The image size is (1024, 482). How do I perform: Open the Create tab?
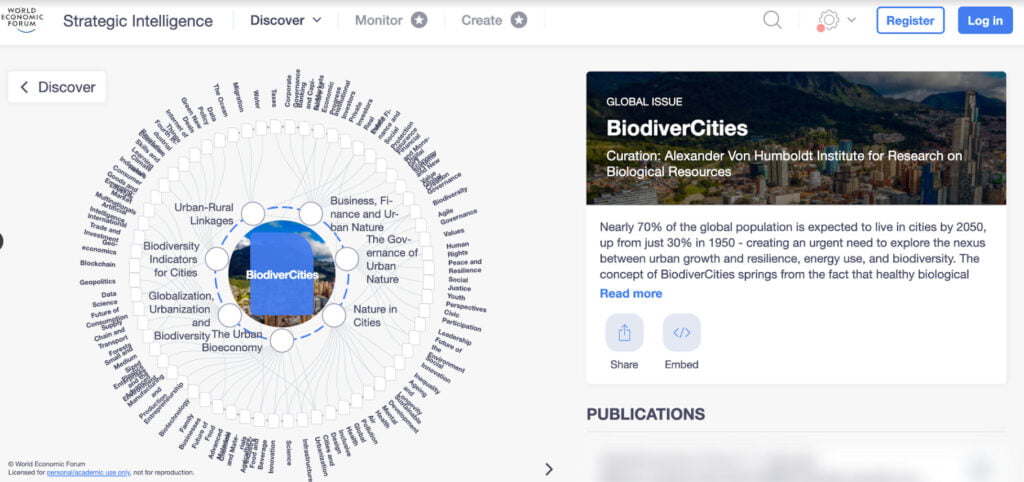(x=482, y=20)
